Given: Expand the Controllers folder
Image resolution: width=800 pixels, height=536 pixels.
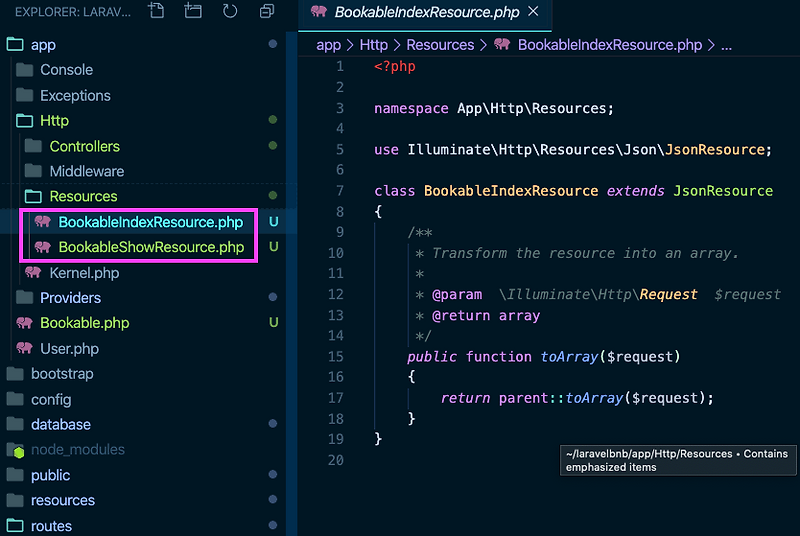Looking at the screenshot, I should (143, 146).
